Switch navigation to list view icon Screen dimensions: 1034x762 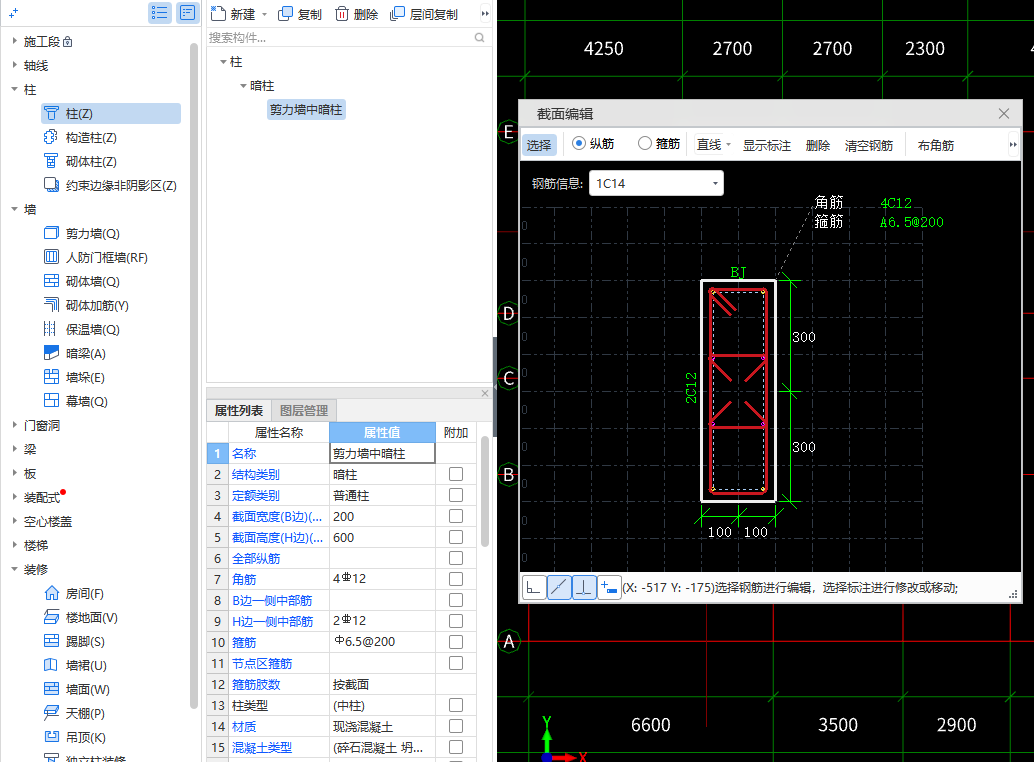click(160, 13)
